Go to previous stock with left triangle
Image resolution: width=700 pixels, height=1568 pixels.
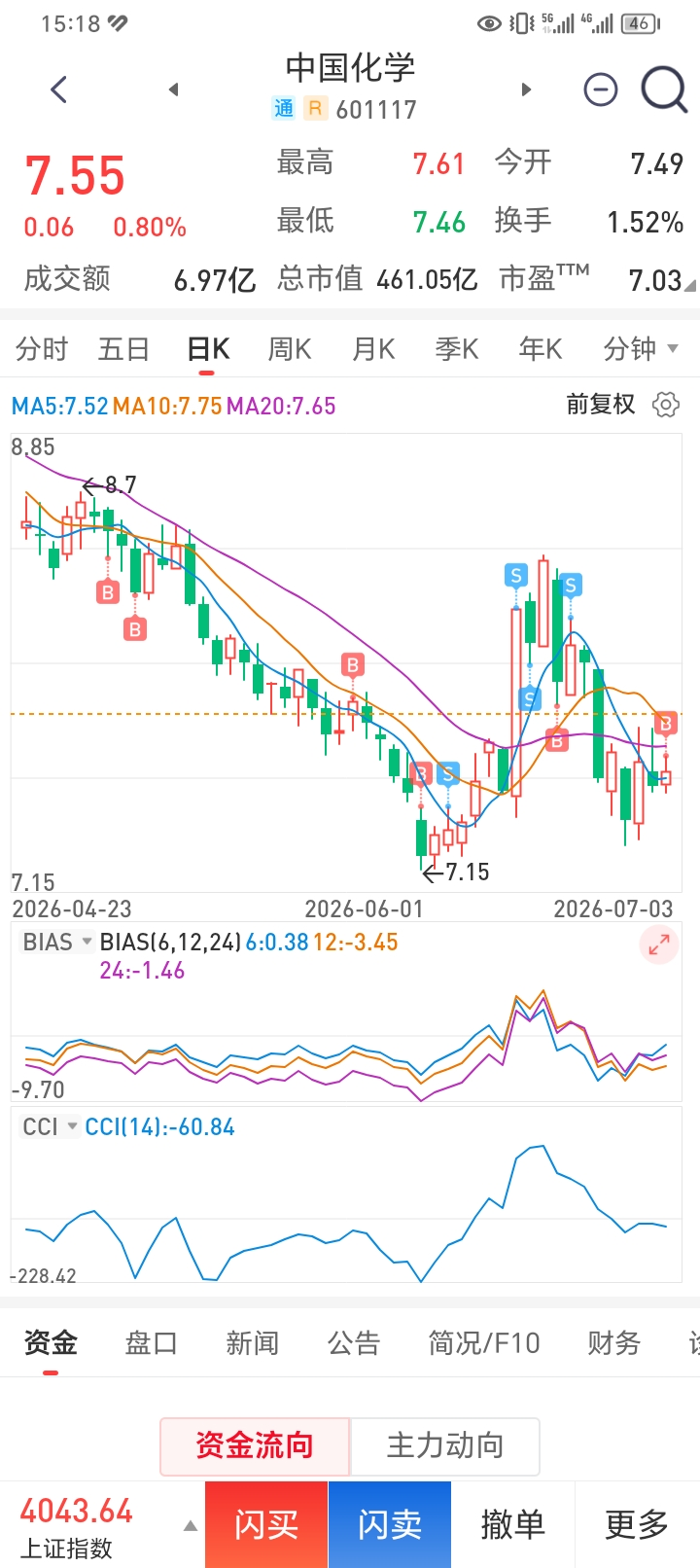point(173,89)
